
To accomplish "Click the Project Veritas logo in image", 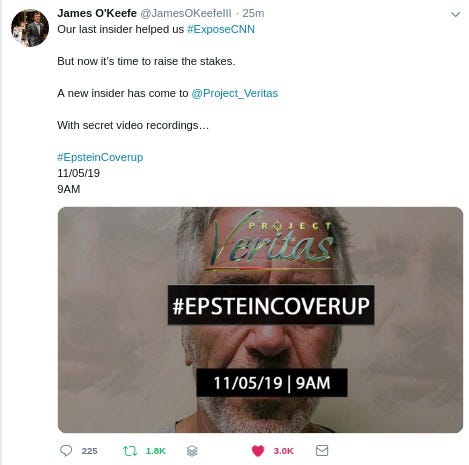I will click(x=273, y=240).
